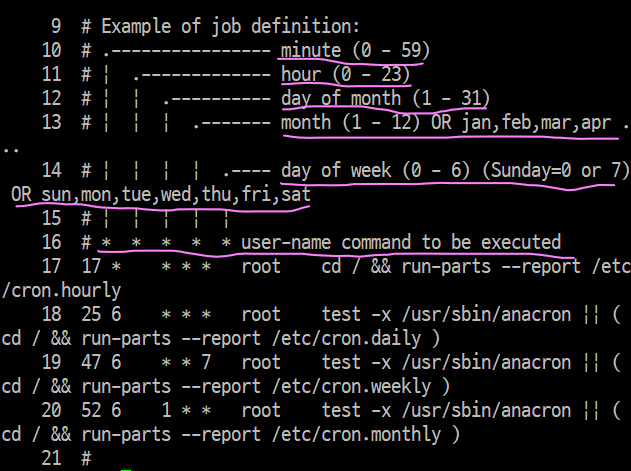Click line number 15
The width and height of the screenshot is (631, 471).
point(52,219)
